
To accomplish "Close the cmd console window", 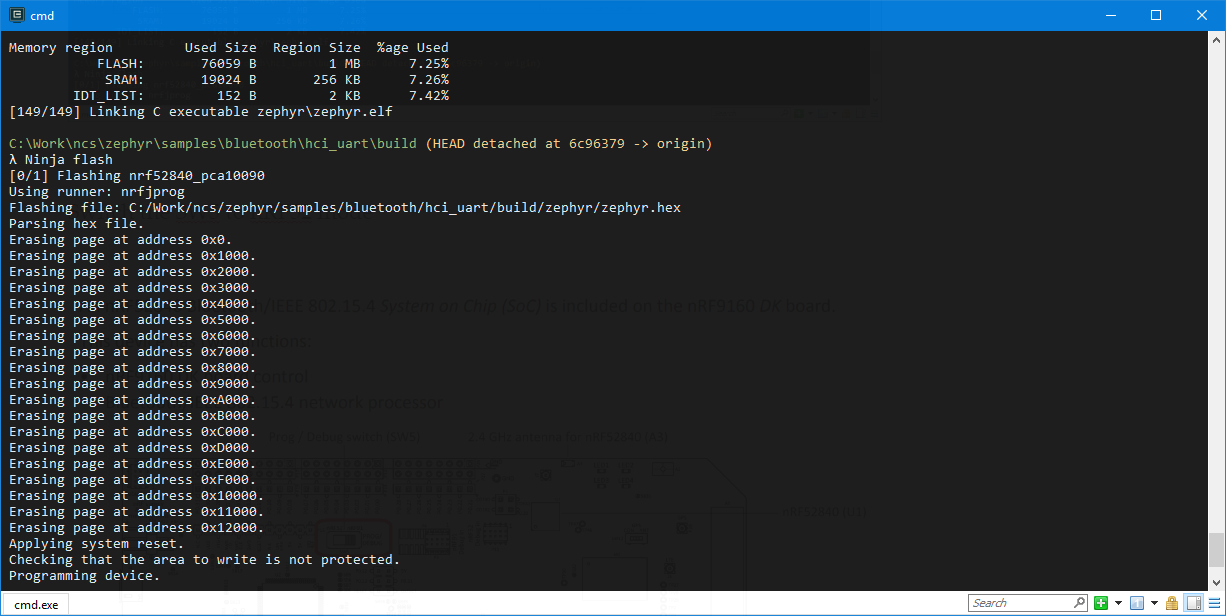I will pos(1202,15).
